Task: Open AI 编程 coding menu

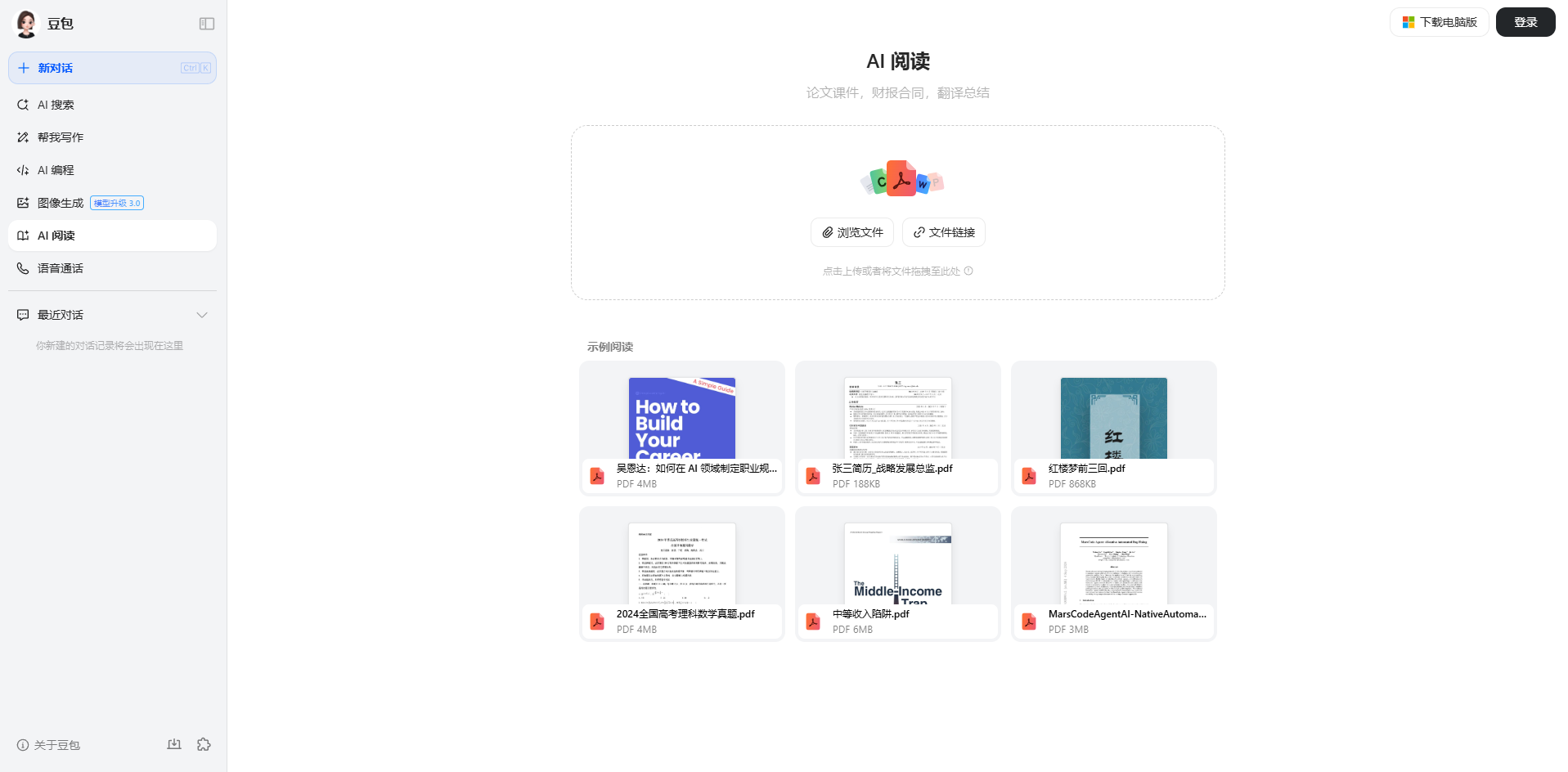Action: click(x=112, y=170)
